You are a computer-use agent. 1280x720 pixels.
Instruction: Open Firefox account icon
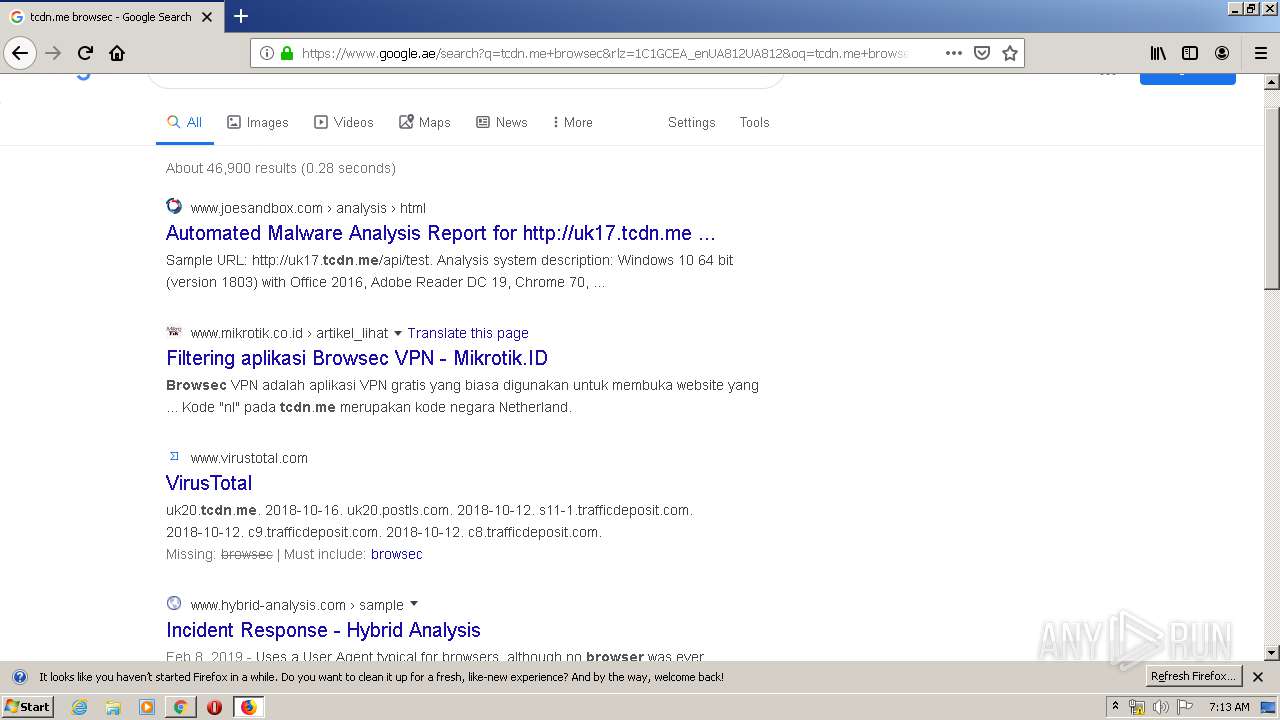[x=1222, y=53]
